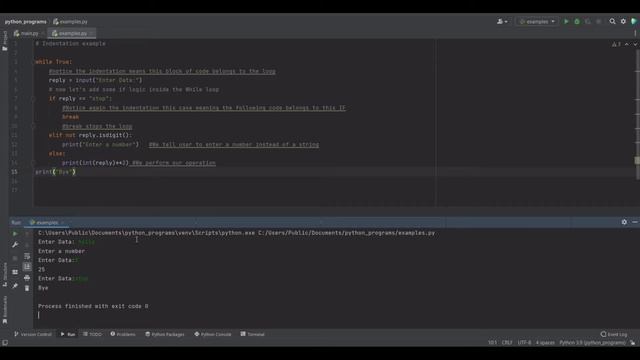Open the Python Packages tool window
Viewport: 640px width, 360px height.
[x=165, y=334]
